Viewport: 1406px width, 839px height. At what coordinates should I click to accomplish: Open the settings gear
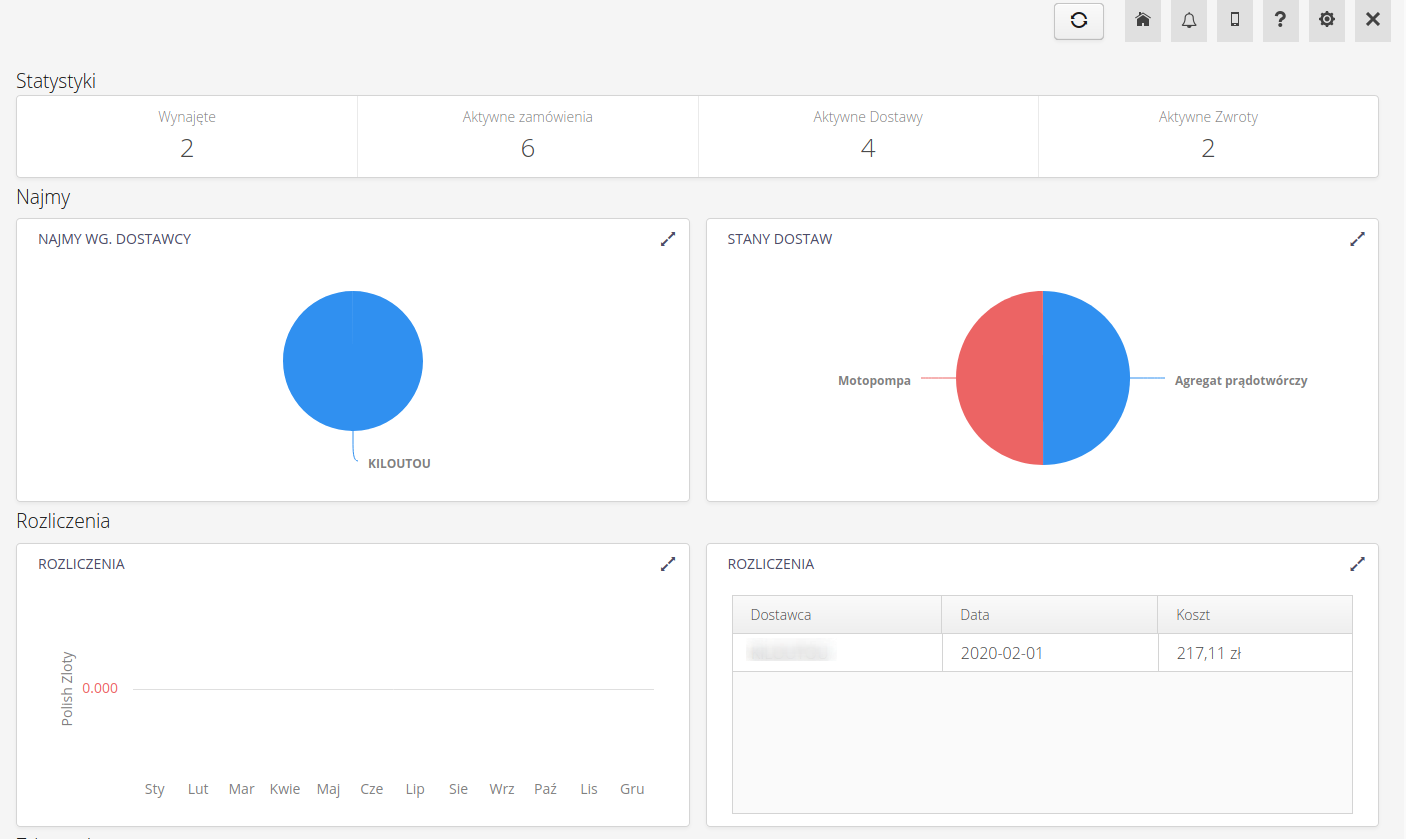click(1326, 20)
